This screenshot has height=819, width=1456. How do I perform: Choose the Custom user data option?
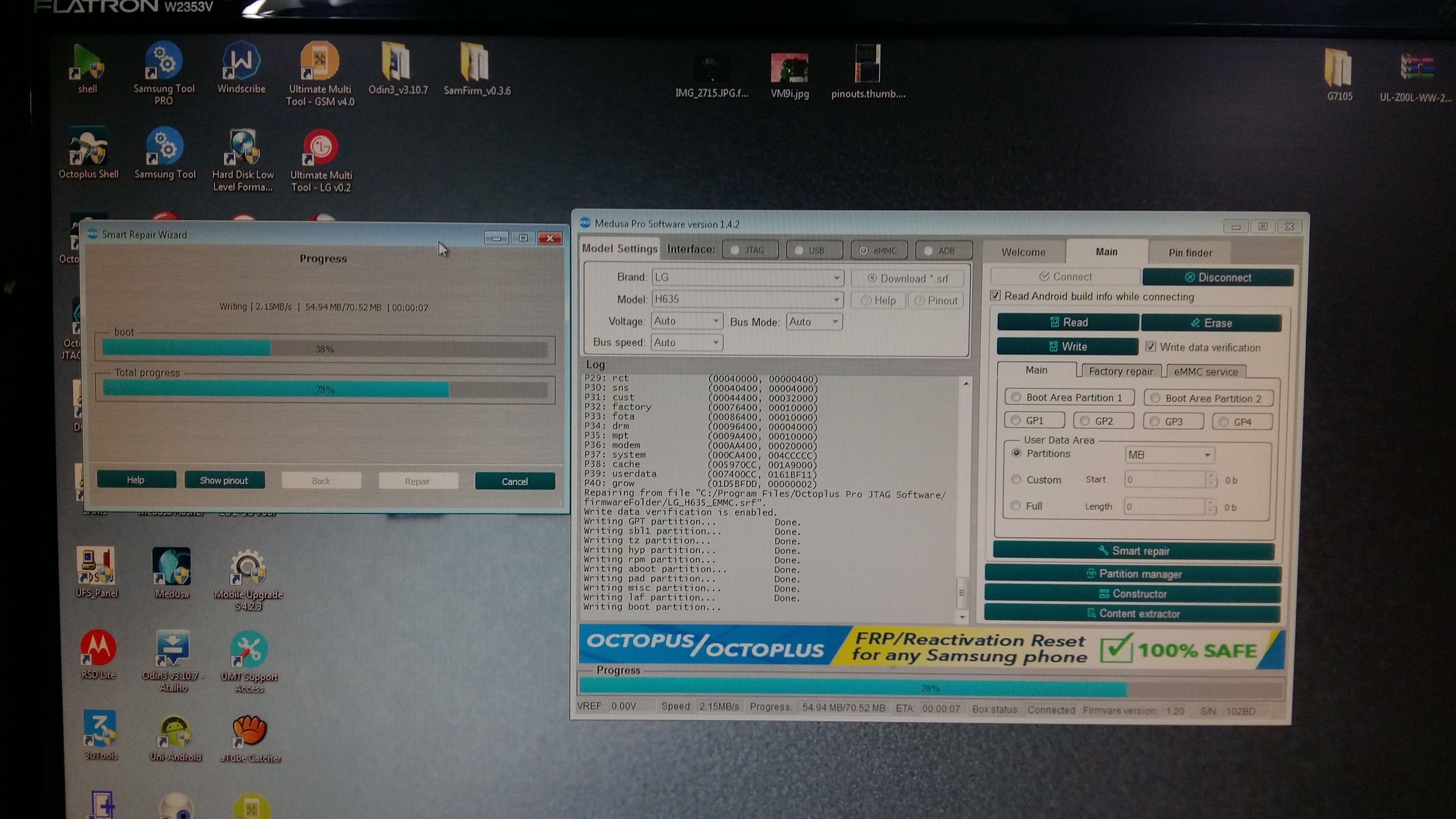(x=1016, y=480)
